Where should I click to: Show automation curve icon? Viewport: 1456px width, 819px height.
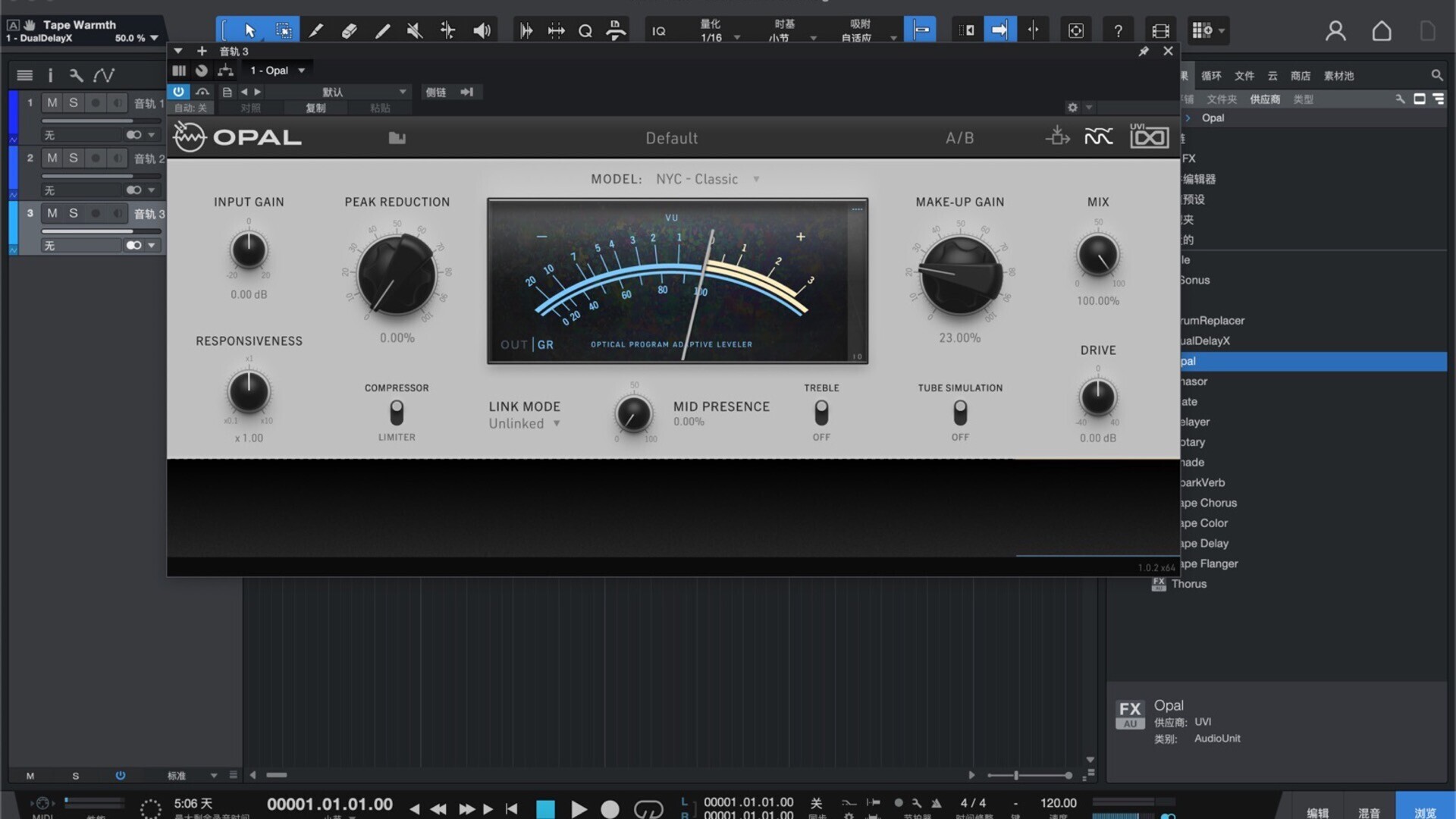104,75
